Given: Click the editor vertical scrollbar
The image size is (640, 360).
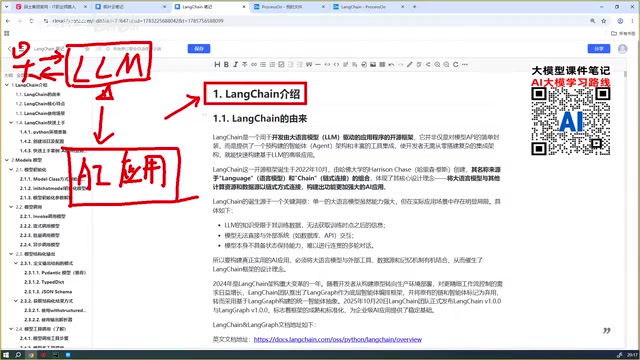Looking at the screenshot, I should click(x=625, y=74).
